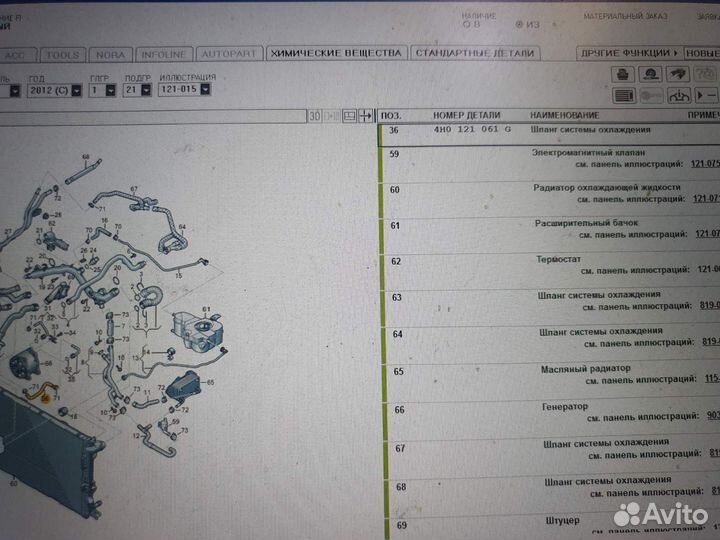Click the ДРУГИЕ ФУНКЦИИ button
The height and width of the screenshot is (540, 720).
tap(629, 53)
